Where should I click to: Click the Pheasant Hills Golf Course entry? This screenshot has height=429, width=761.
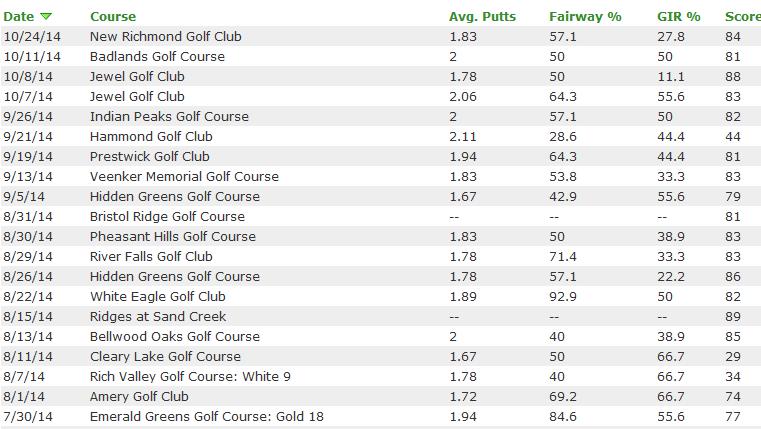(x=172, y=237)
